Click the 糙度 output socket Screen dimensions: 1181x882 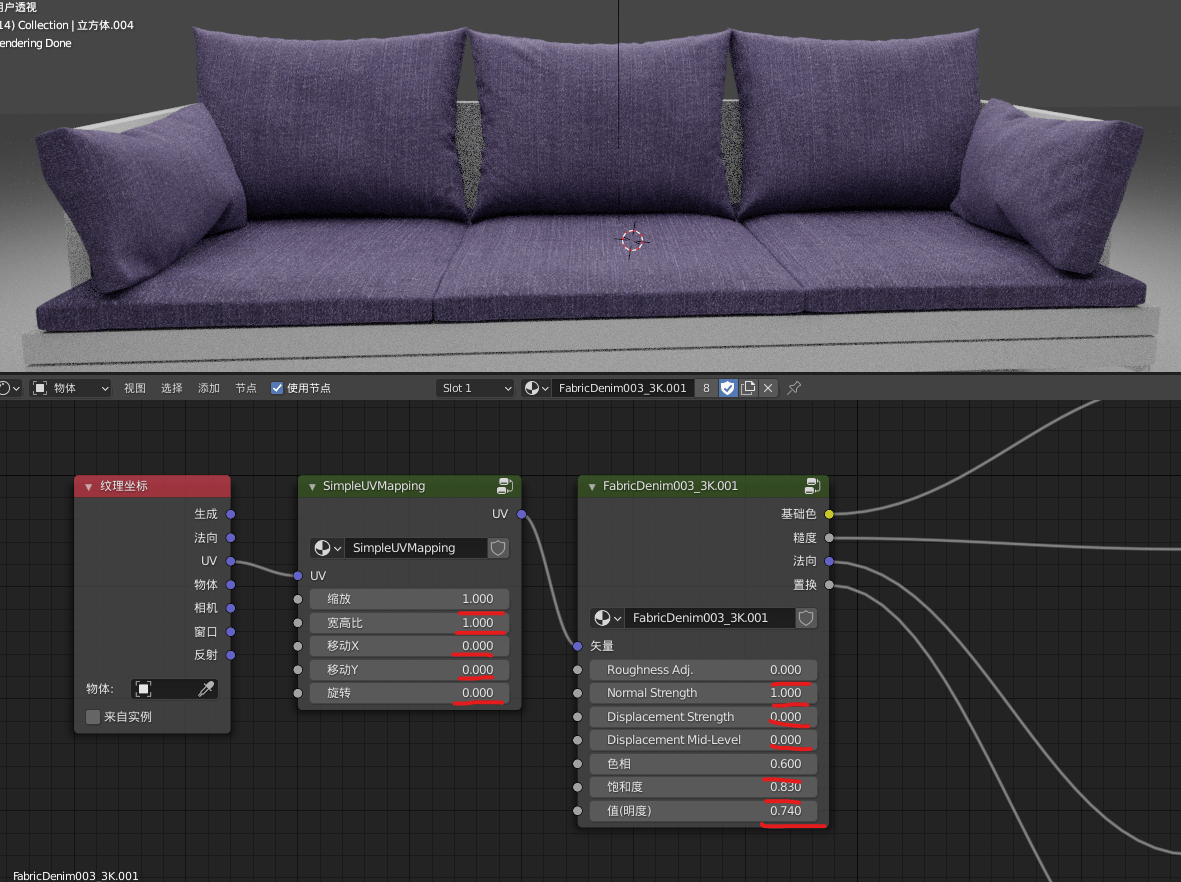(x=829, y=538)
